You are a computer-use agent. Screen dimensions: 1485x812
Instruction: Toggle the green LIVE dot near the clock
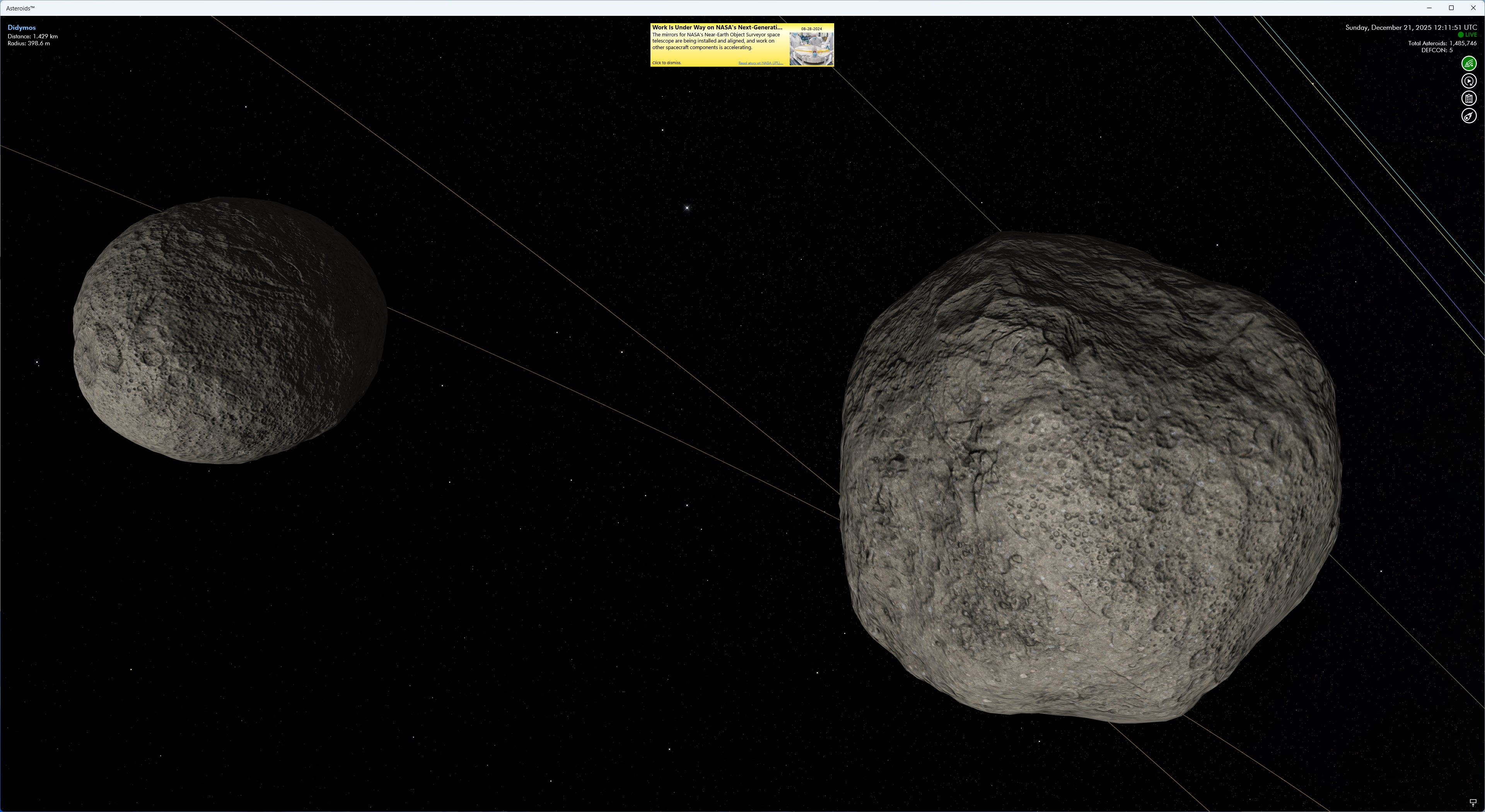[1461, 34]
